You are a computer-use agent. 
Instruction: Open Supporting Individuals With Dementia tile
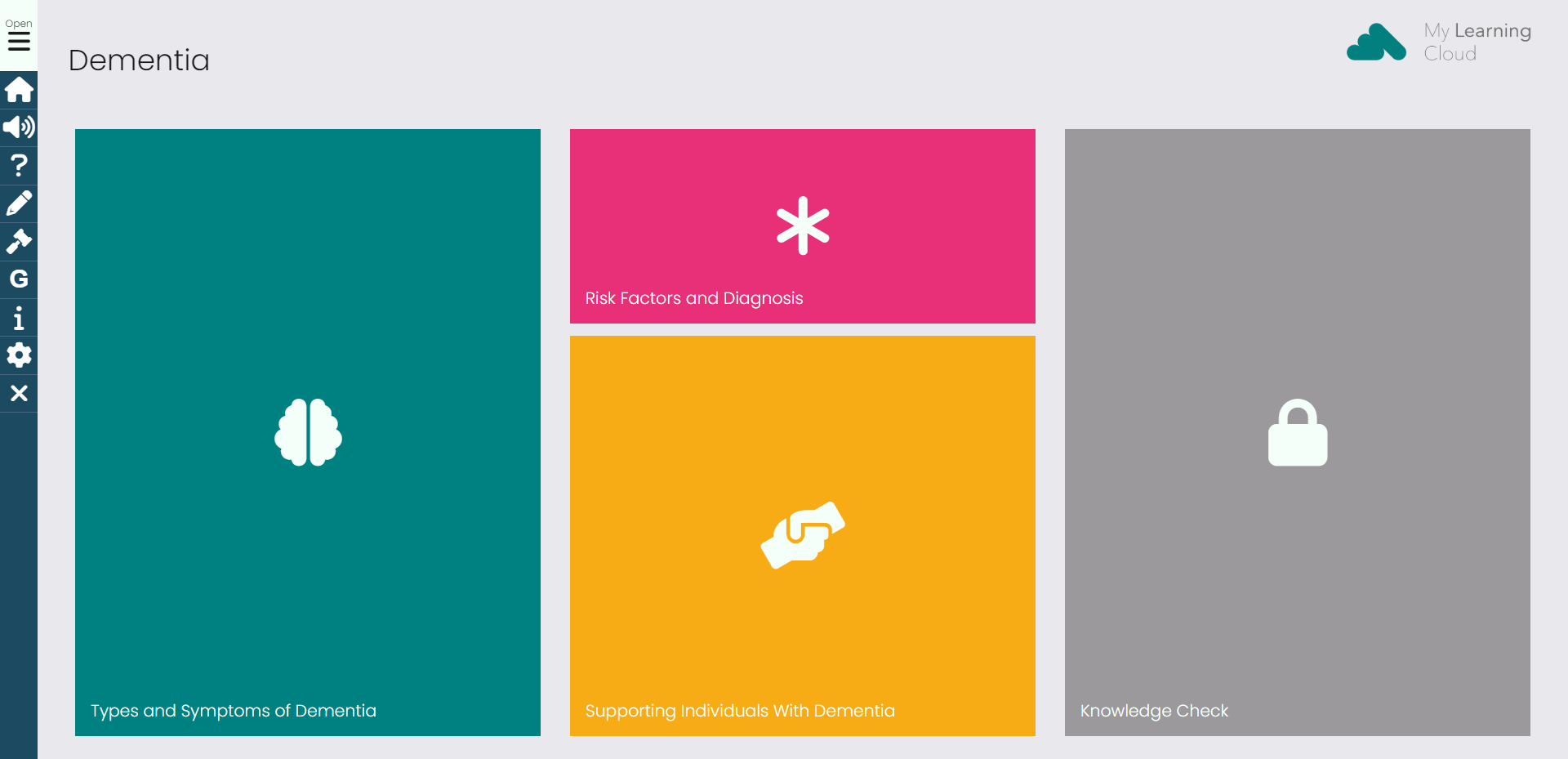[x=803, y=536]
